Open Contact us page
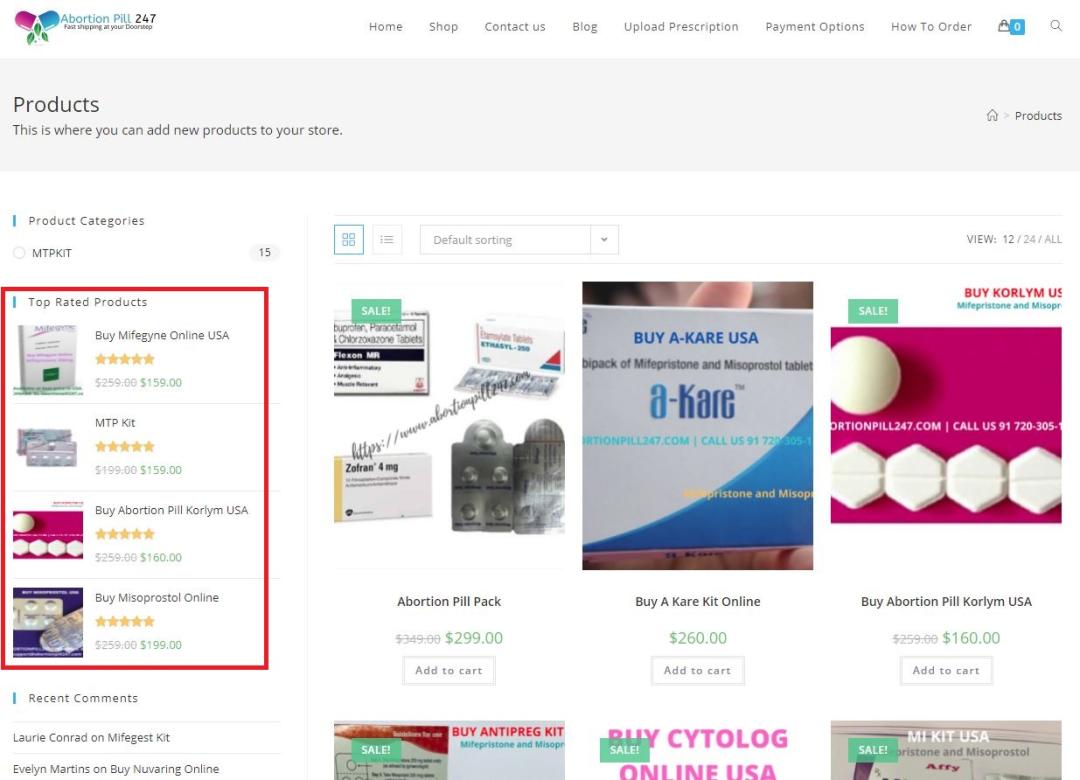 tap(515, 26)
